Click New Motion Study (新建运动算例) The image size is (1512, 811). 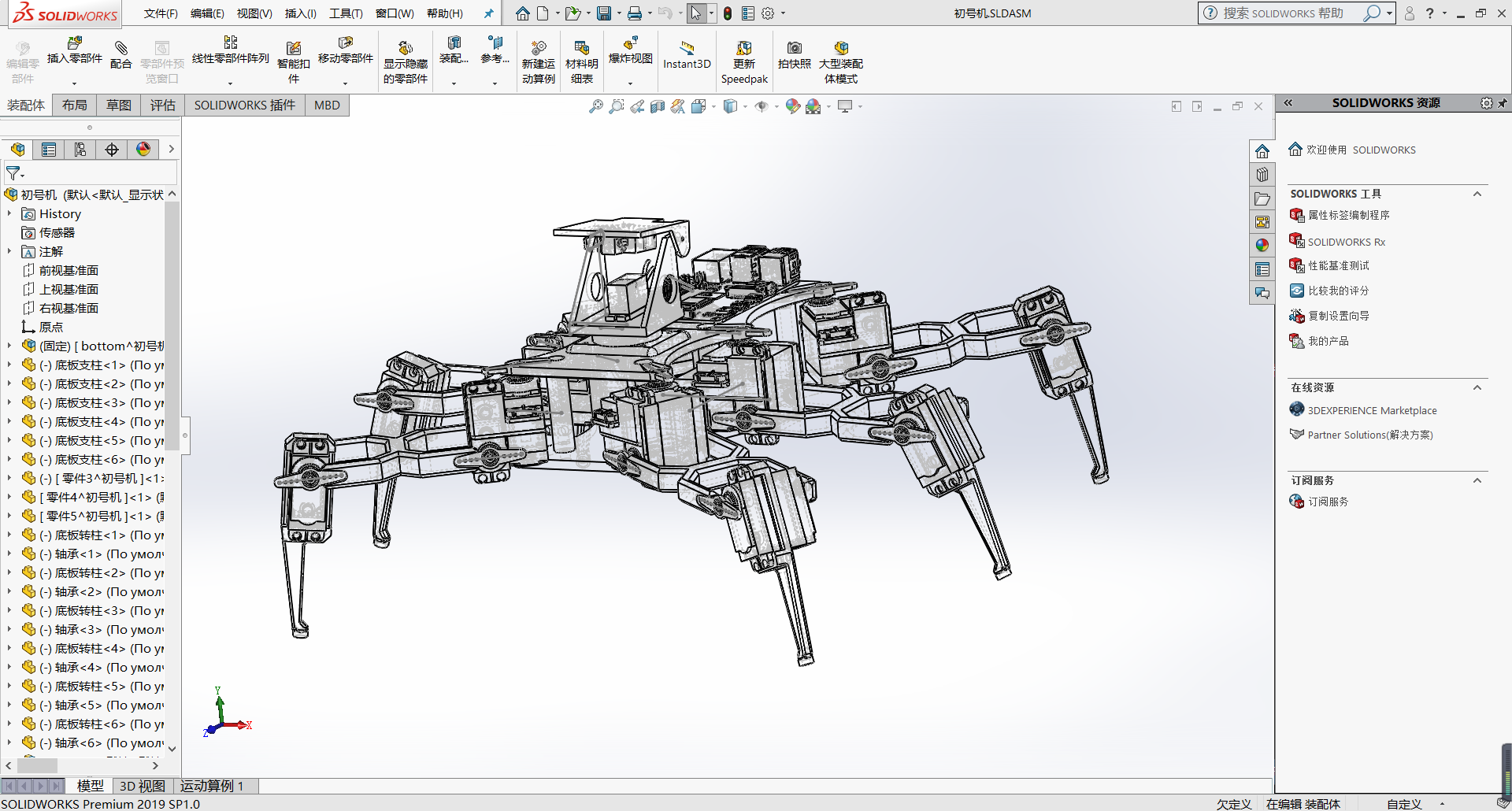[x=539, y=61]
